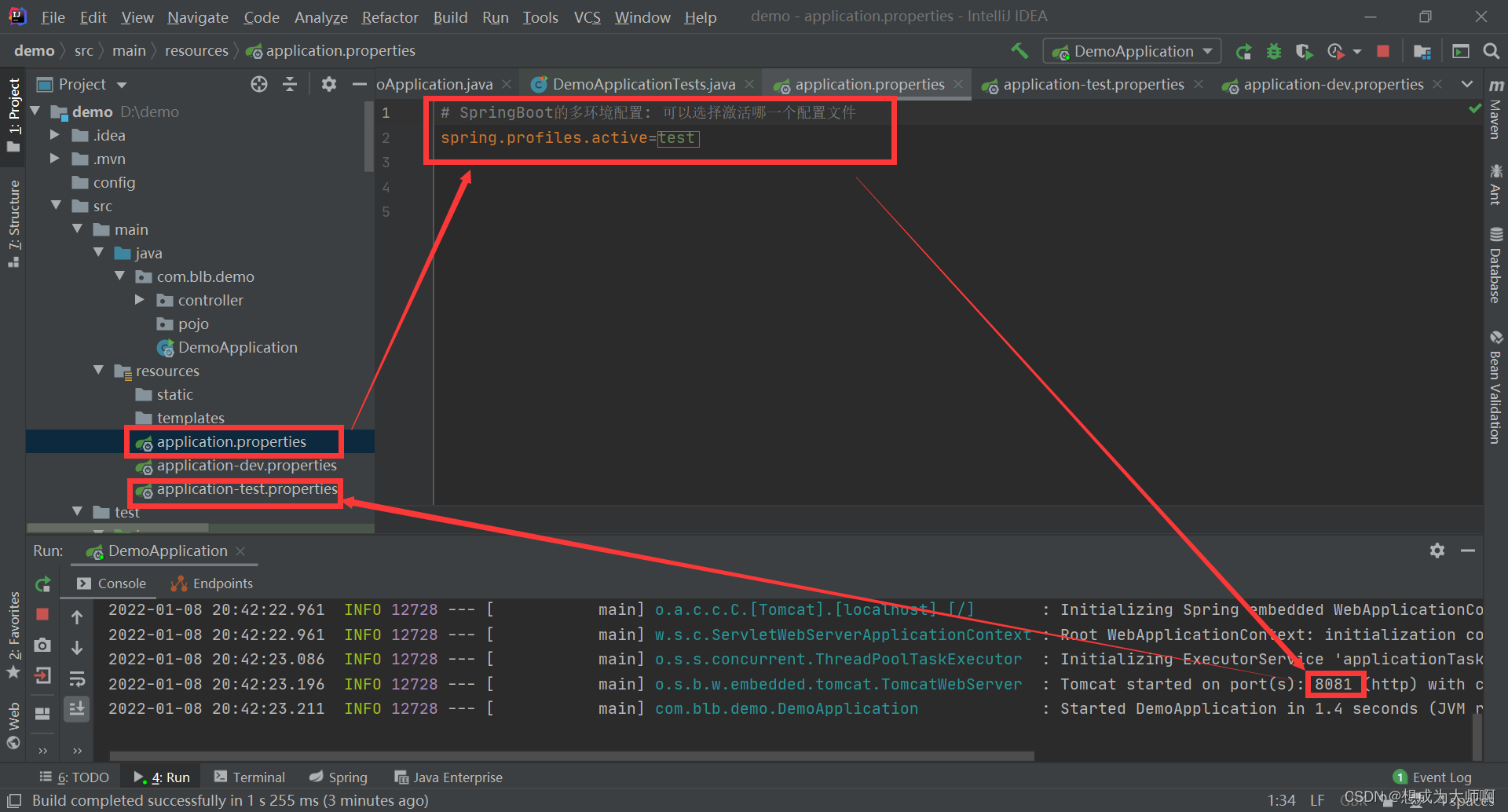The height and width of the screenshot is (812, 1508).
Task: Click the Project tree vertical scrollbar
Action: point(368,136)
